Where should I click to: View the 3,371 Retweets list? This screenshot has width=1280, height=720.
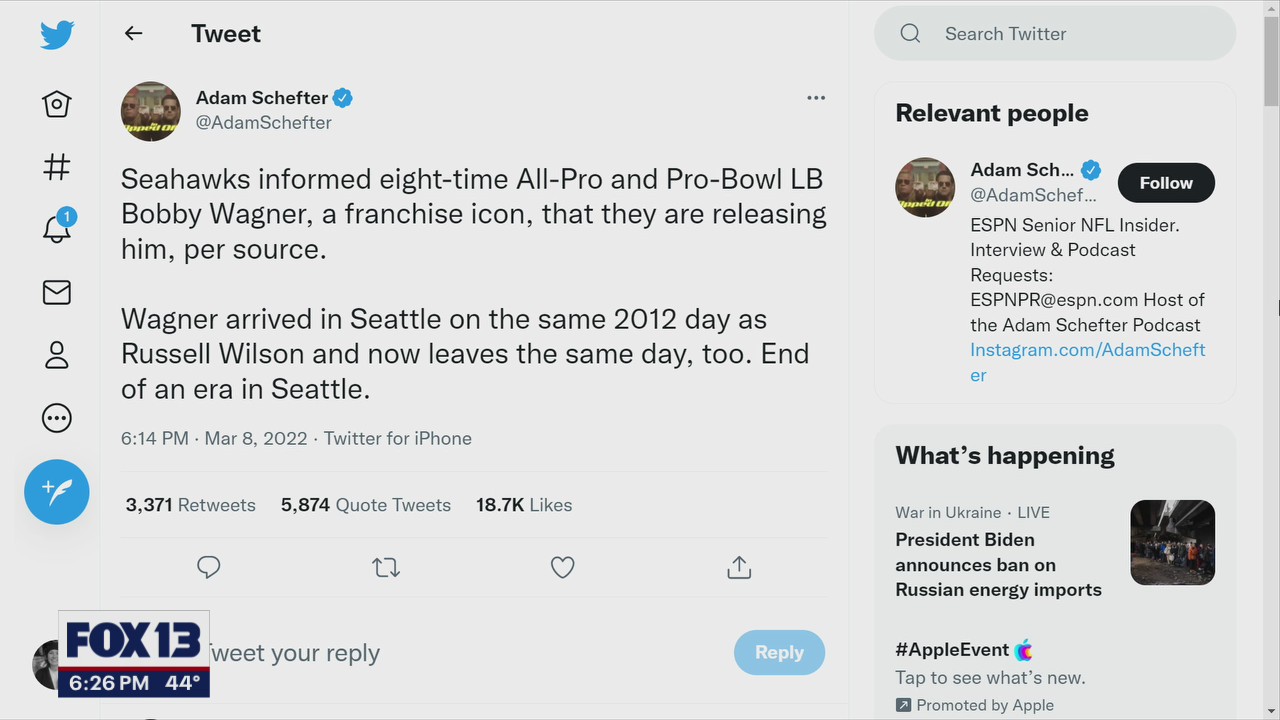click(x=190, y=505)
